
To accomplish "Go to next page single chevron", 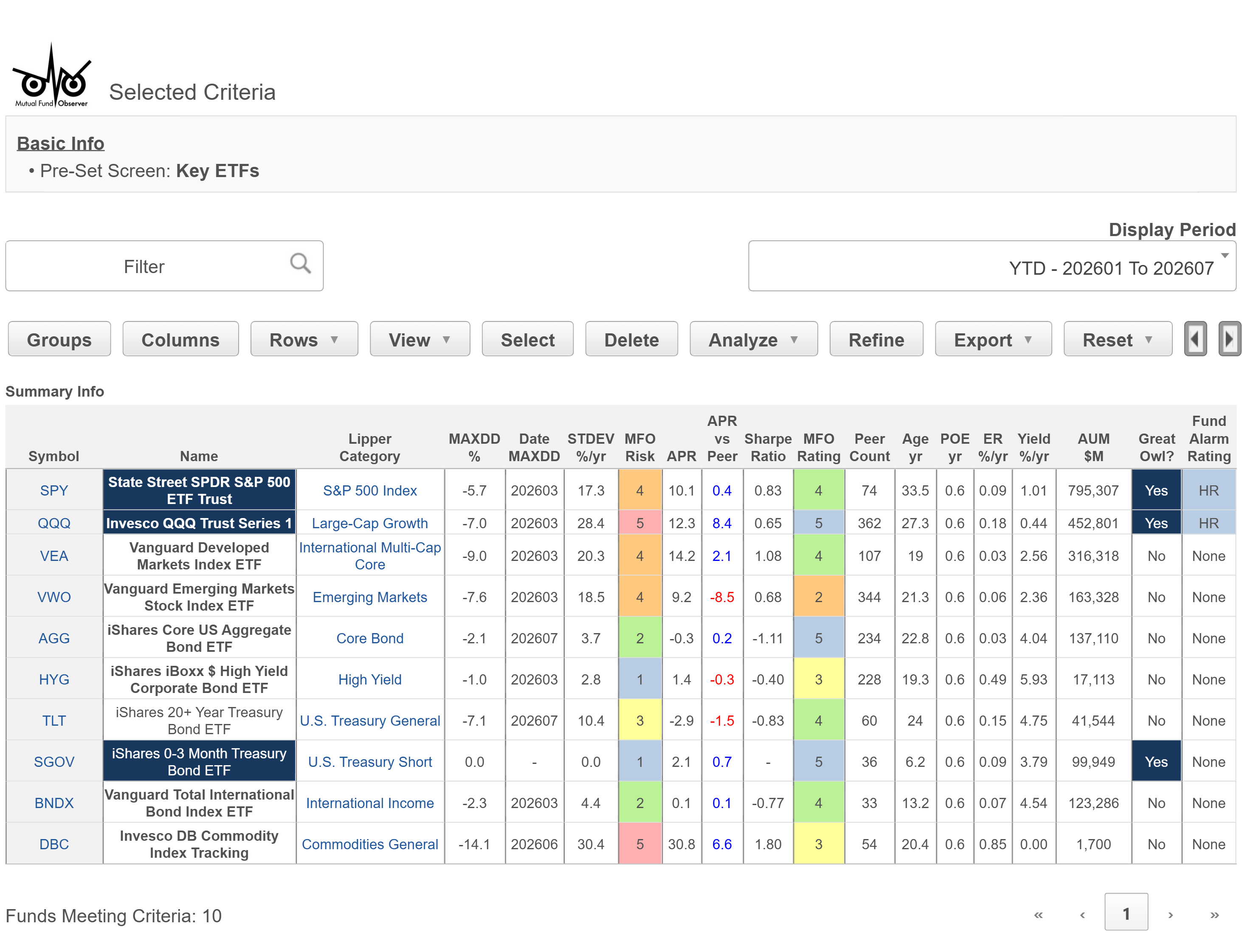I will (x=1170, y=915).
